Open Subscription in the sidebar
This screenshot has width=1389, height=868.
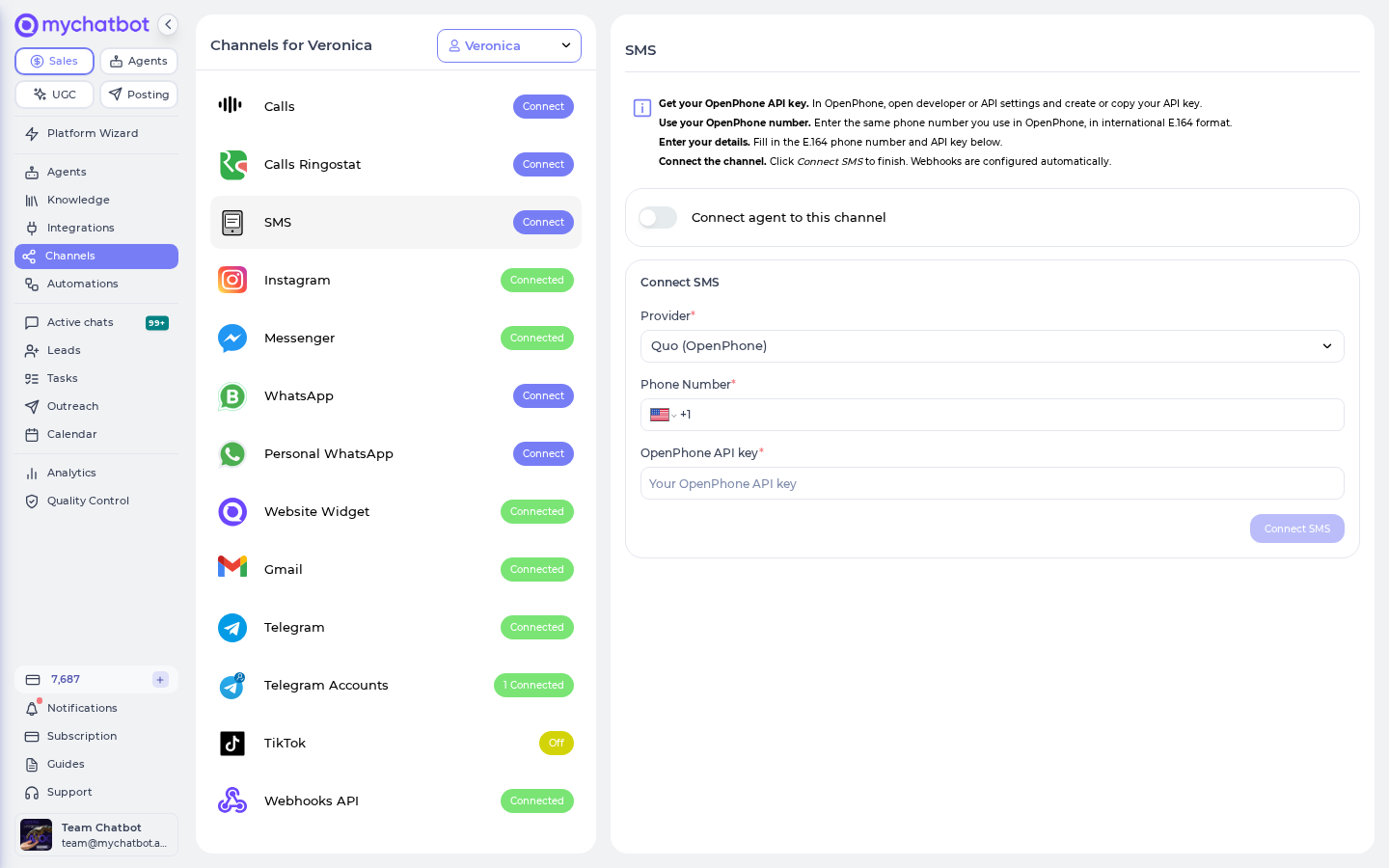[x=96, y=737]
